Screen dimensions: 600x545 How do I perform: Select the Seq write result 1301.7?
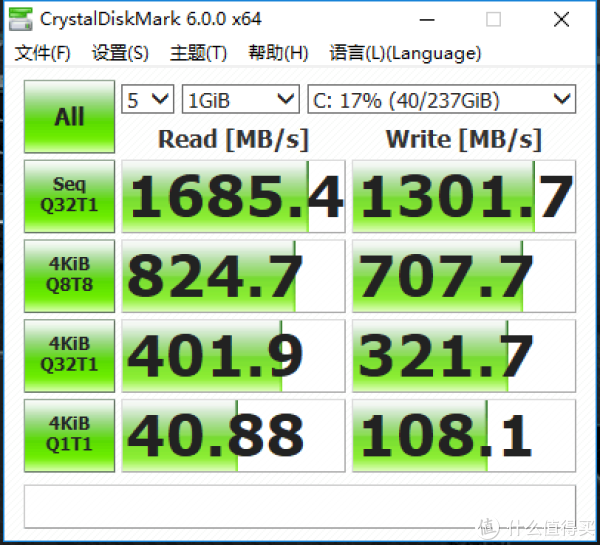coord(464,196)
